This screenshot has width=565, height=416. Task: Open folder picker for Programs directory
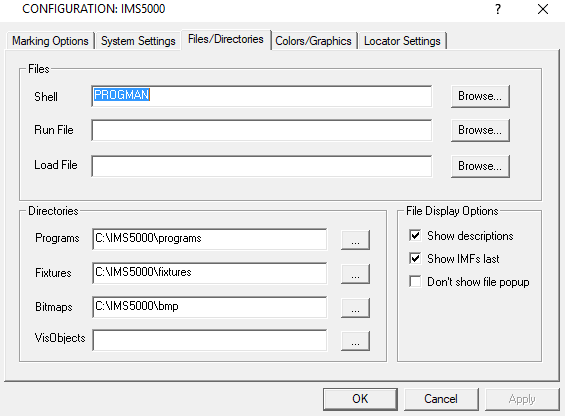[x=355, y=240]
